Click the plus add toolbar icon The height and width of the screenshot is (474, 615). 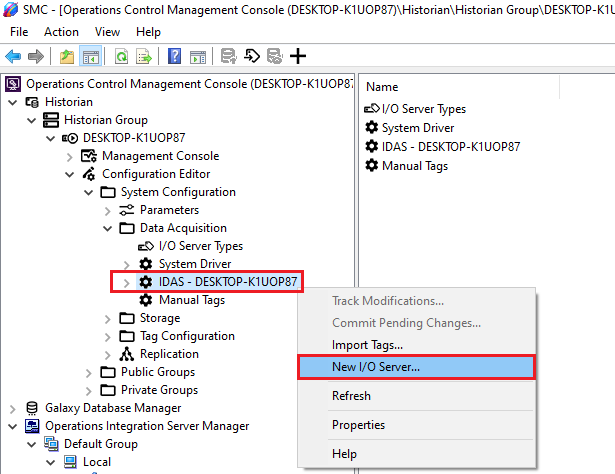(x=298, y=56)
